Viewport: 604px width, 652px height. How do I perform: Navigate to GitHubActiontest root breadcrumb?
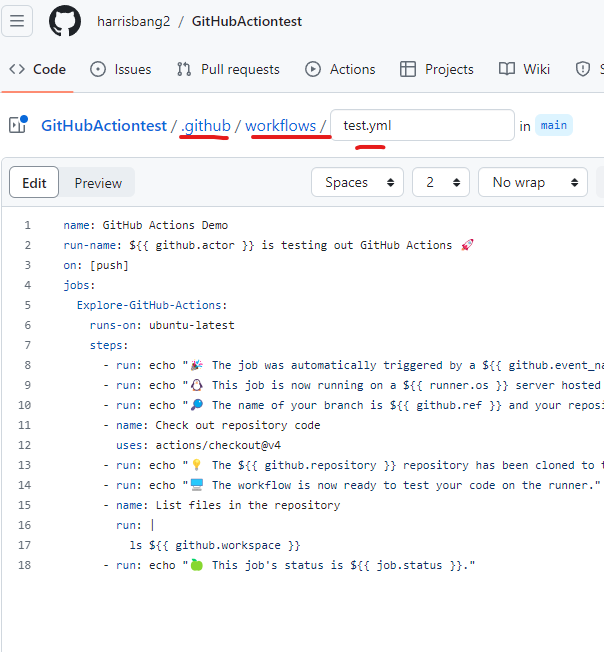[x=104, y=126]
